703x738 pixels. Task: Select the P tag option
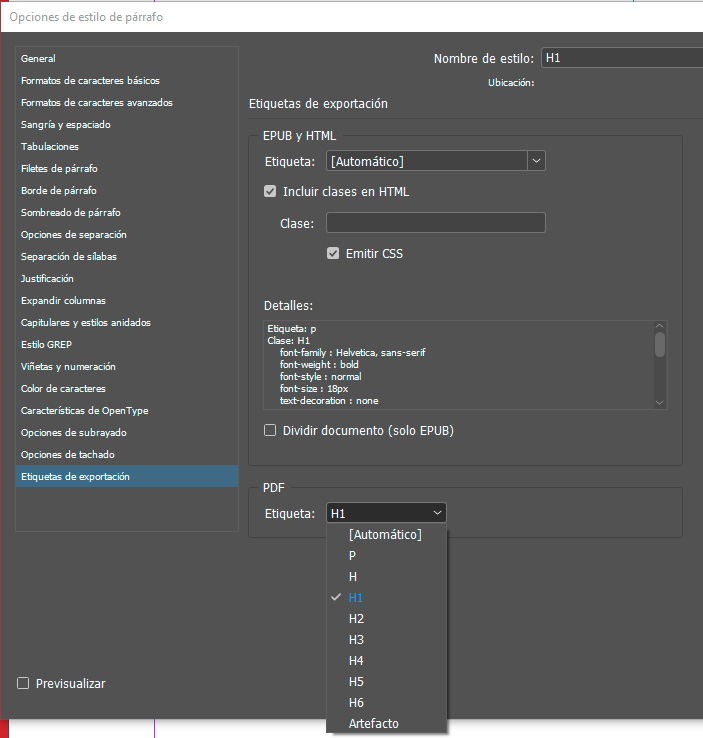(352, 556)
